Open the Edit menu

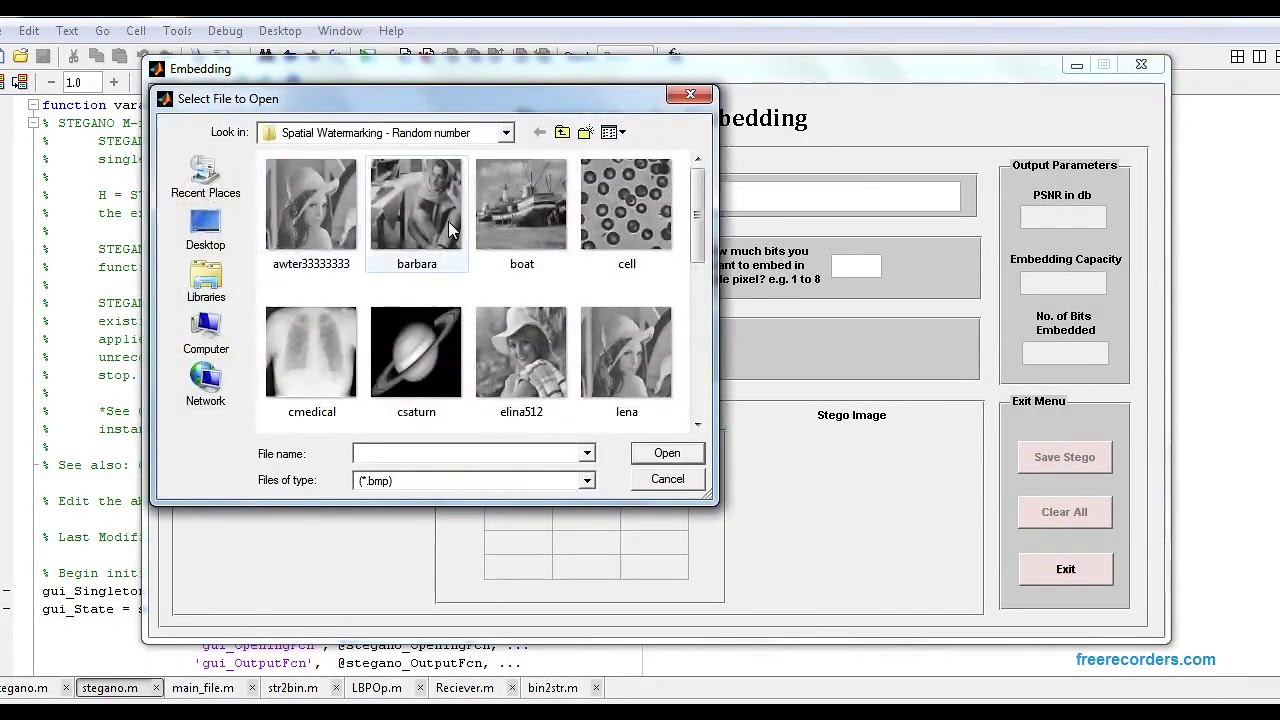pos(29,31)
